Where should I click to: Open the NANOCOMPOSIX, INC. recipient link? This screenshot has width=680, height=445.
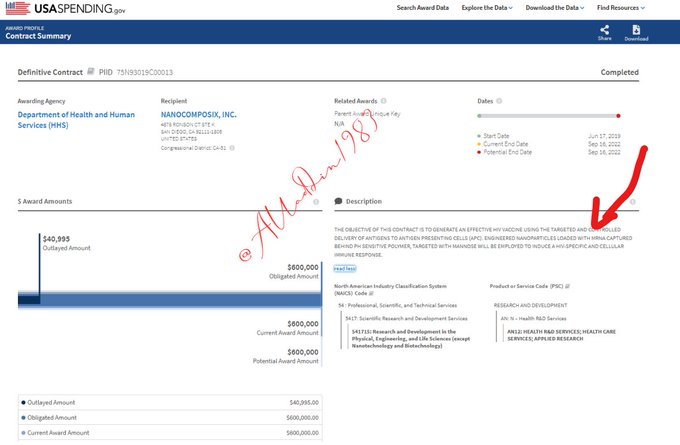(x=198, y=114)
